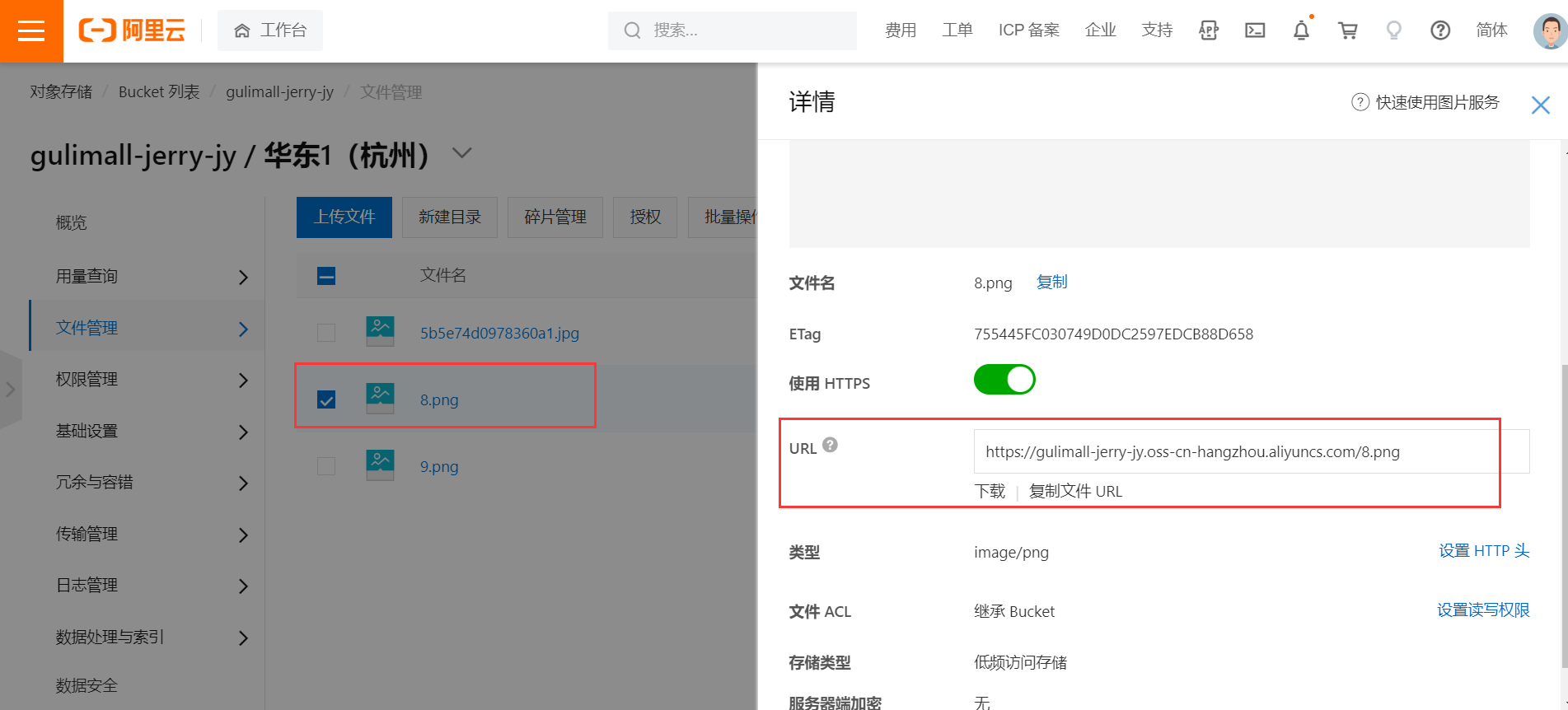Click the search magnifier icon
The height and width of the screenshot is (710, 1568).
pyautogui.click(x=632, y=30)
